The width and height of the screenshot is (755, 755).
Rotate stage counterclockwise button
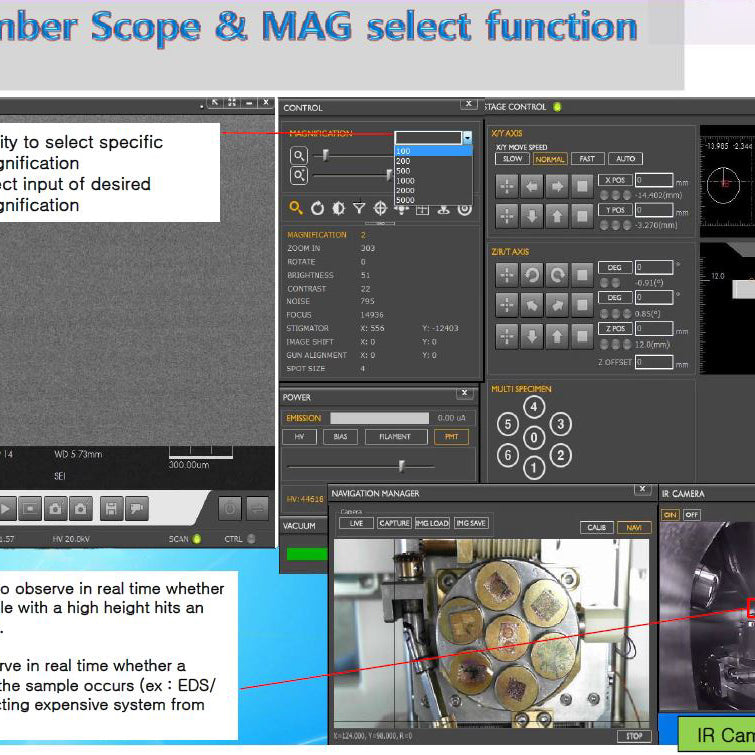[532, 275]
